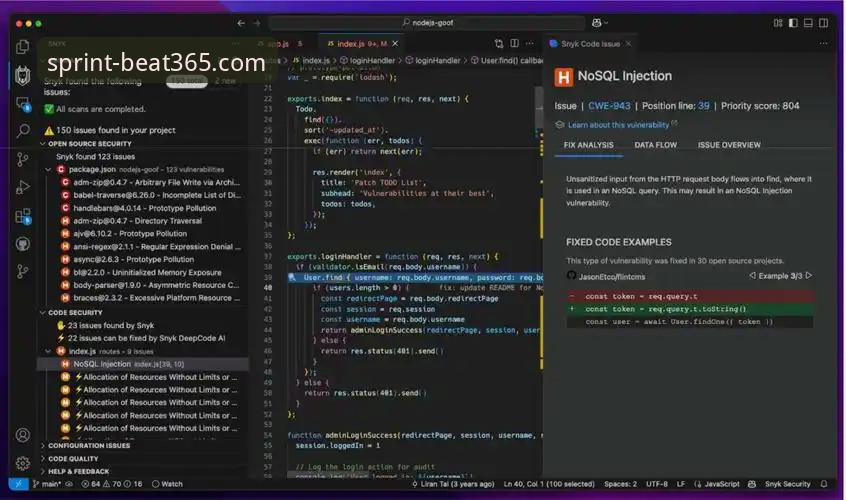Screen dimensions: 846x500
Task: Switch to the Issue Overview tab
Action: coord(729,145)
